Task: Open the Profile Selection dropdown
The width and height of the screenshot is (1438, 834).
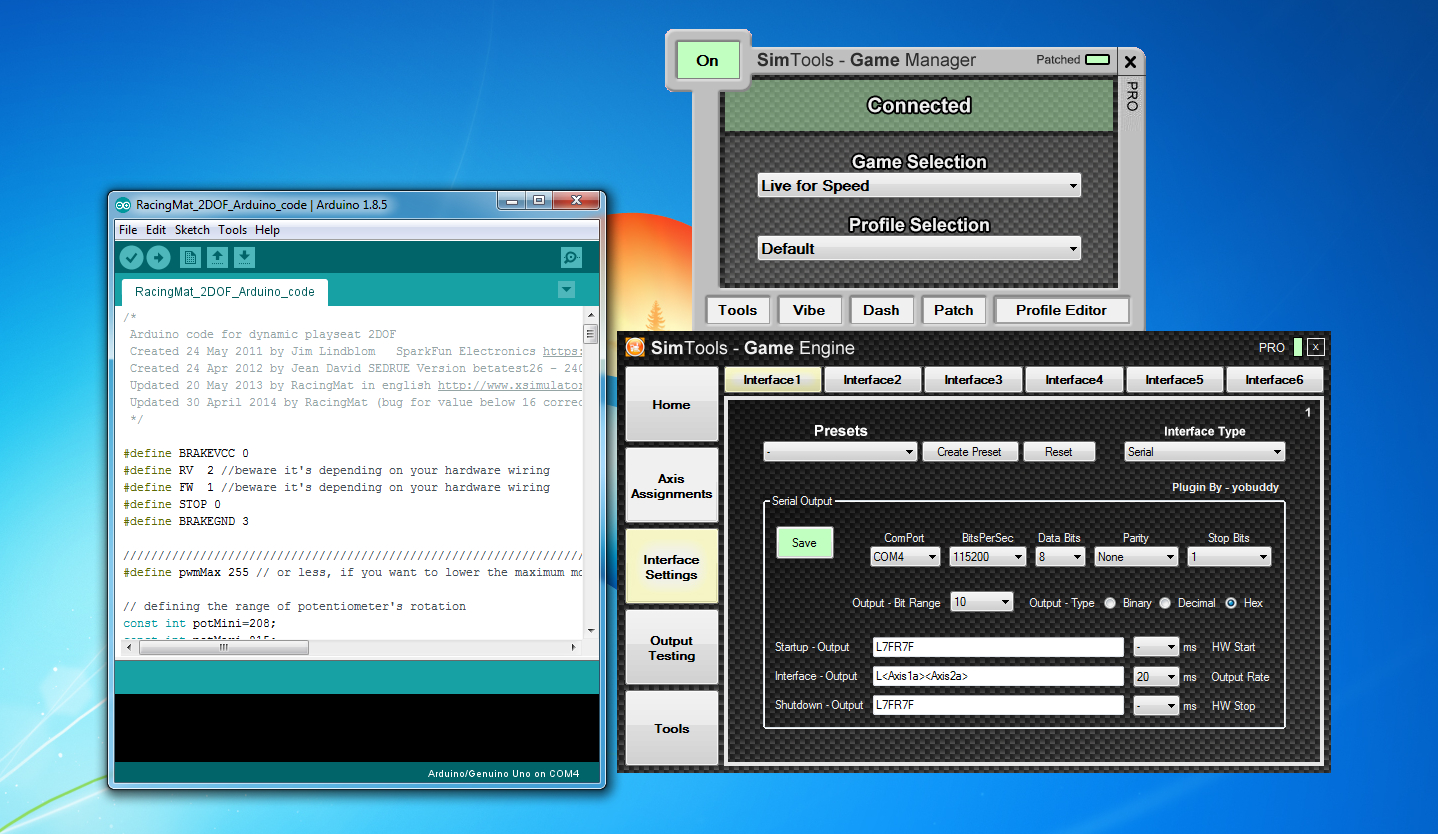Action: pyautogui.click(x=919, y=249)
